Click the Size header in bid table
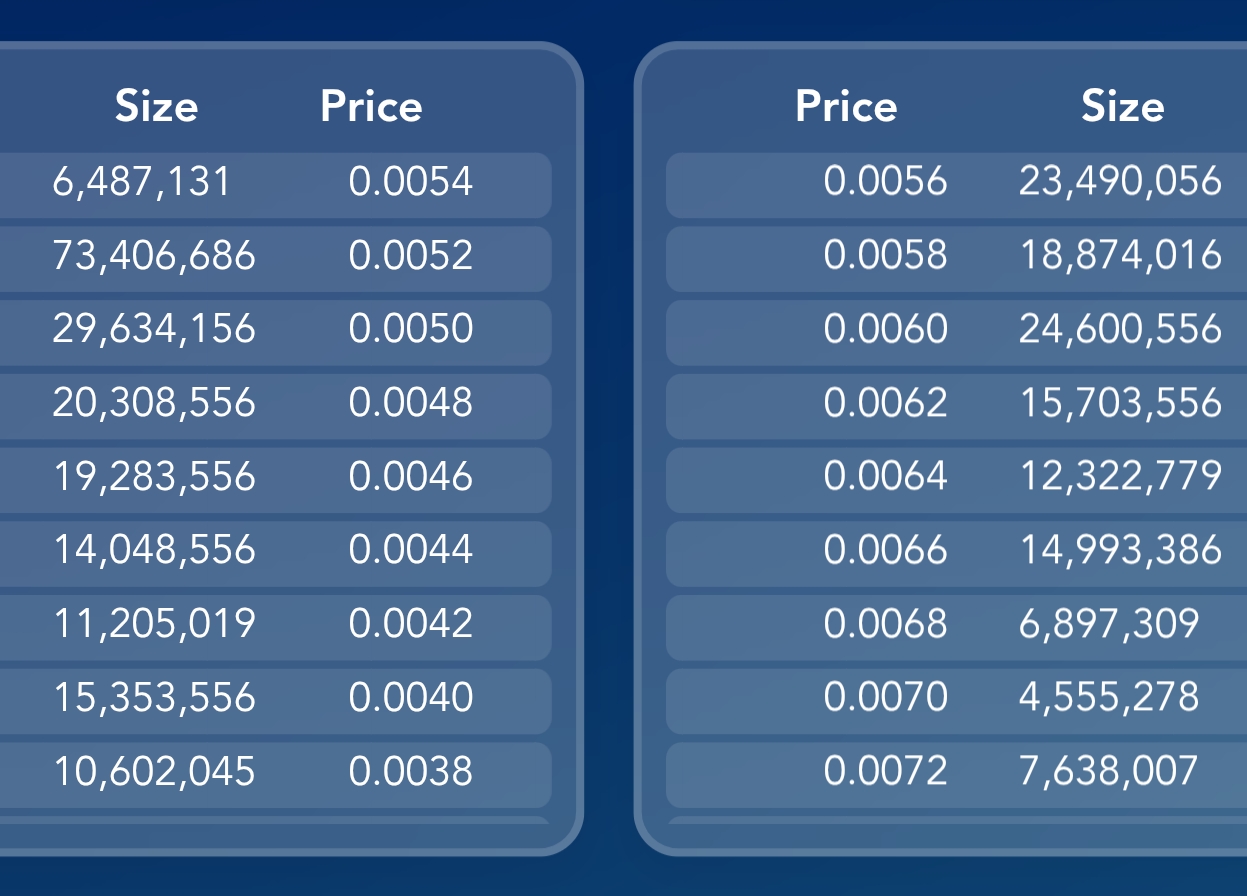Image resolution: width=1247 pixels, height=896 pixels. click(x=156, y=106)
